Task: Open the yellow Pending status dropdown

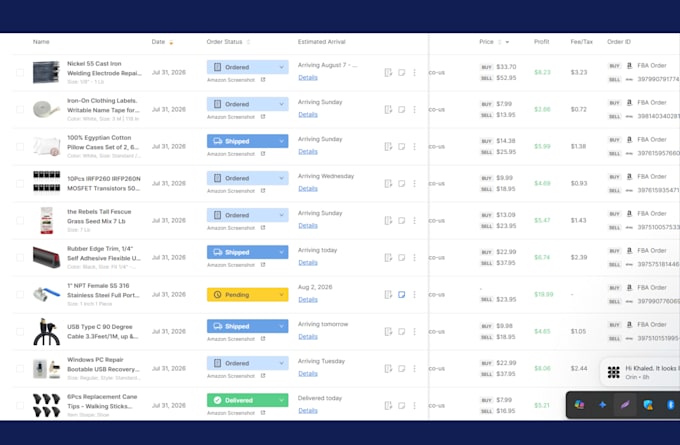Action: (x=248, y=294)
